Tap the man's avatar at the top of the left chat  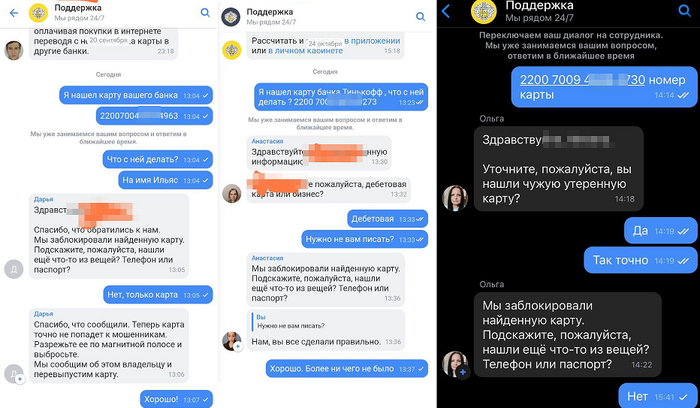[14, 50]
